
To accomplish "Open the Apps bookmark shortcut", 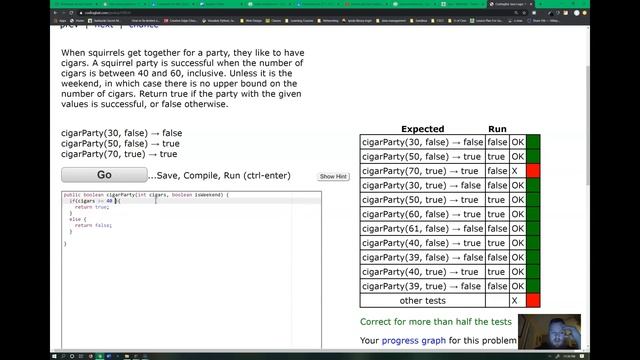I will click(60, 20).
